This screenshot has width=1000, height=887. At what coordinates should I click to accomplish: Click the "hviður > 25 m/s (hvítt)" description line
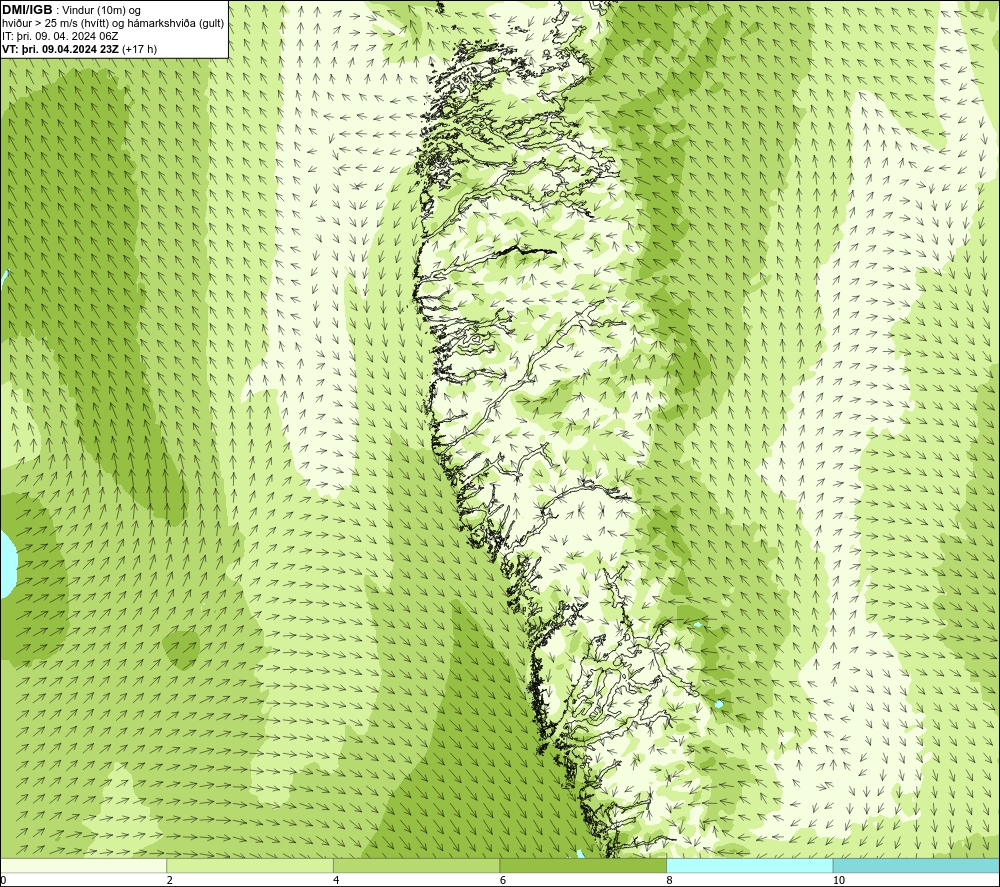pos(113,23)
